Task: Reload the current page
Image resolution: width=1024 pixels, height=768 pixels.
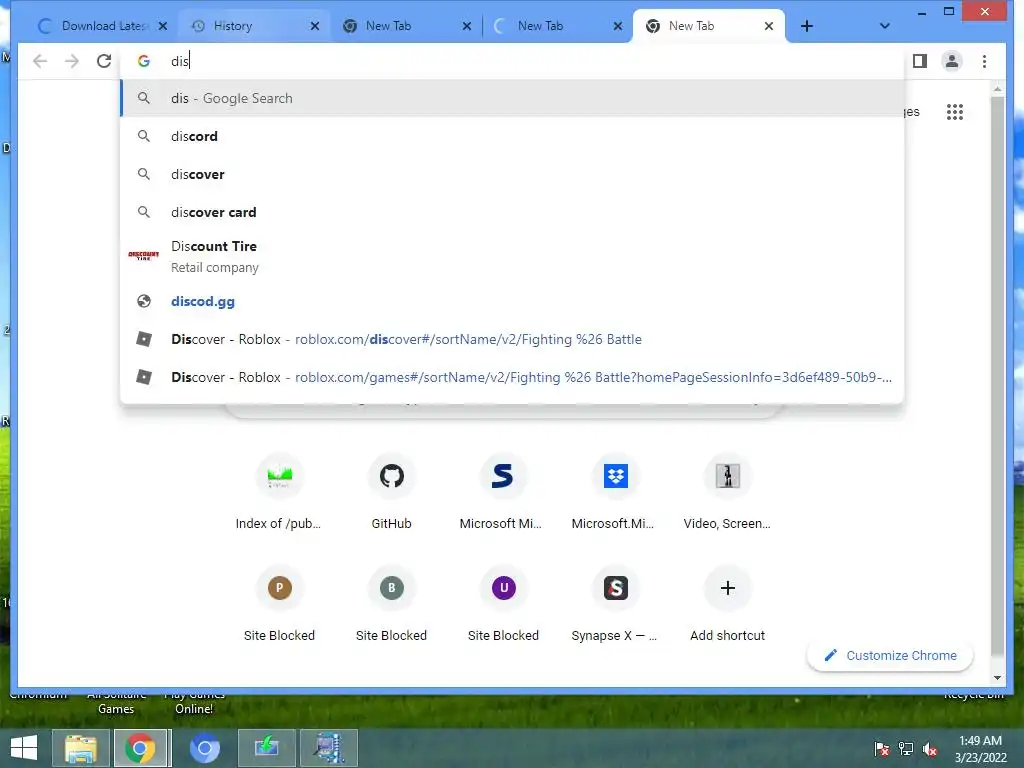Action: click(104, 61)
